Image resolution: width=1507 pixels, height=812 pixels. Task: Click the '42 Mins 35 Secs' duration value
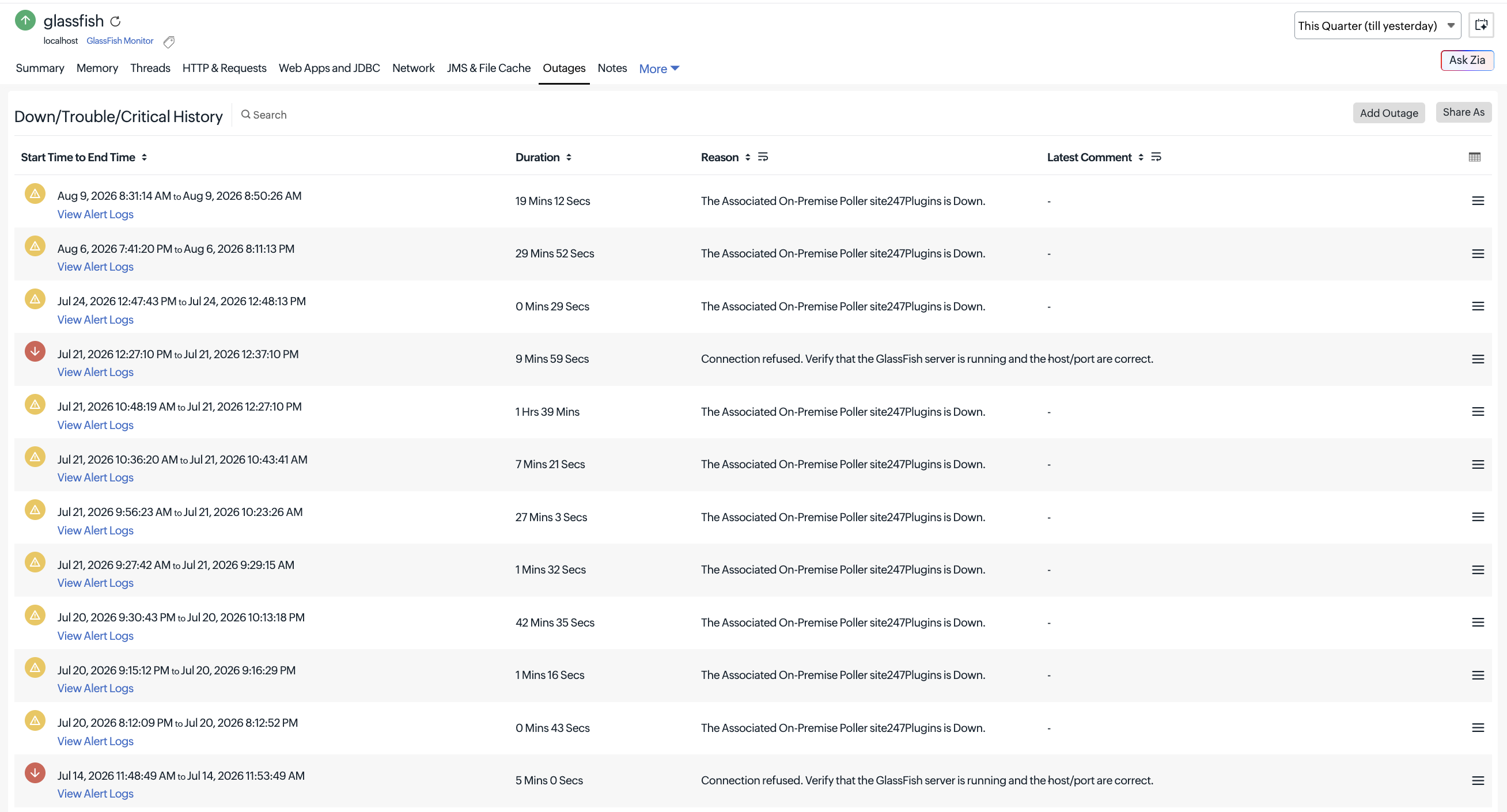(555, 623)
